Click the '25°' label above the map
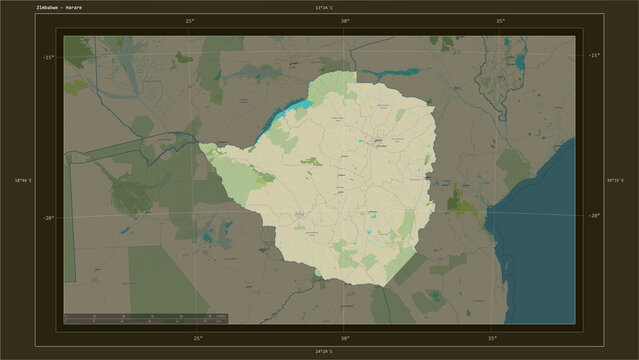The height and width of the screenshot is (360, 639). pyautogui.click(x=190, y=21)
